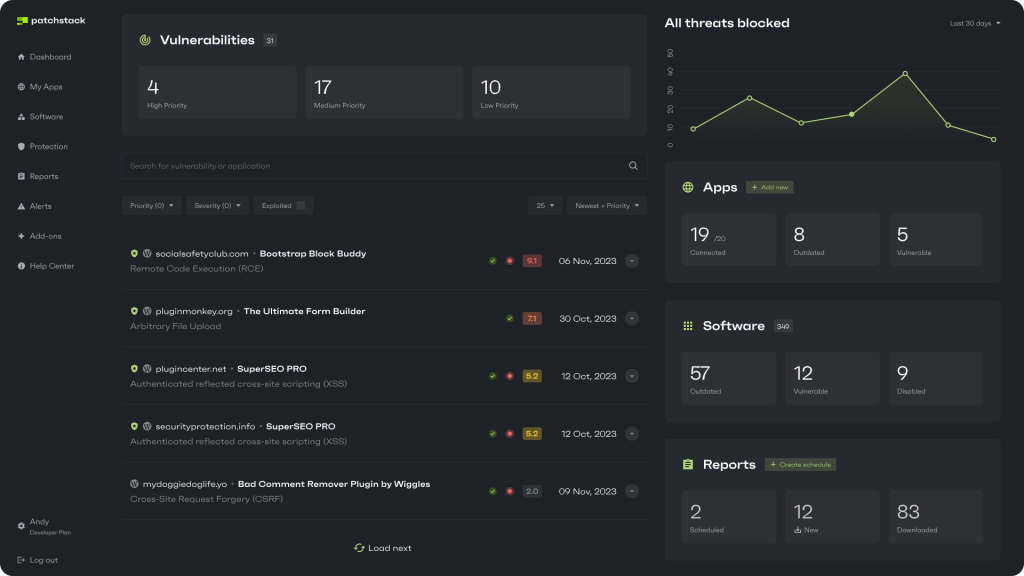Expand the Ultimate Form Builder row
The image size is (1024, 576).
coord(631,319)
